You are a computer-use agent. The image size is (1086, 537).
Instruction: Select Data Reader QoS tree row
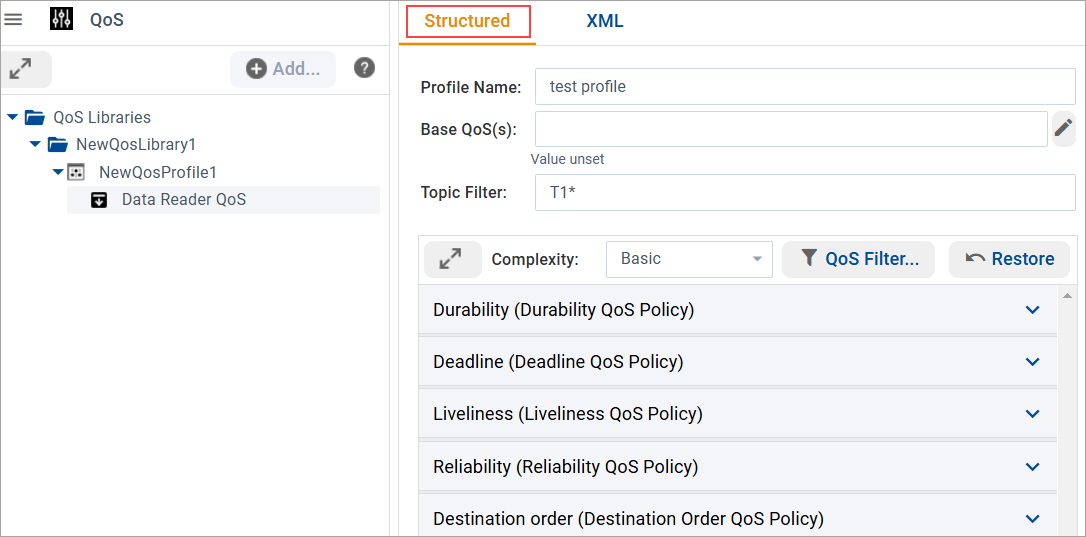coord(223,200)
